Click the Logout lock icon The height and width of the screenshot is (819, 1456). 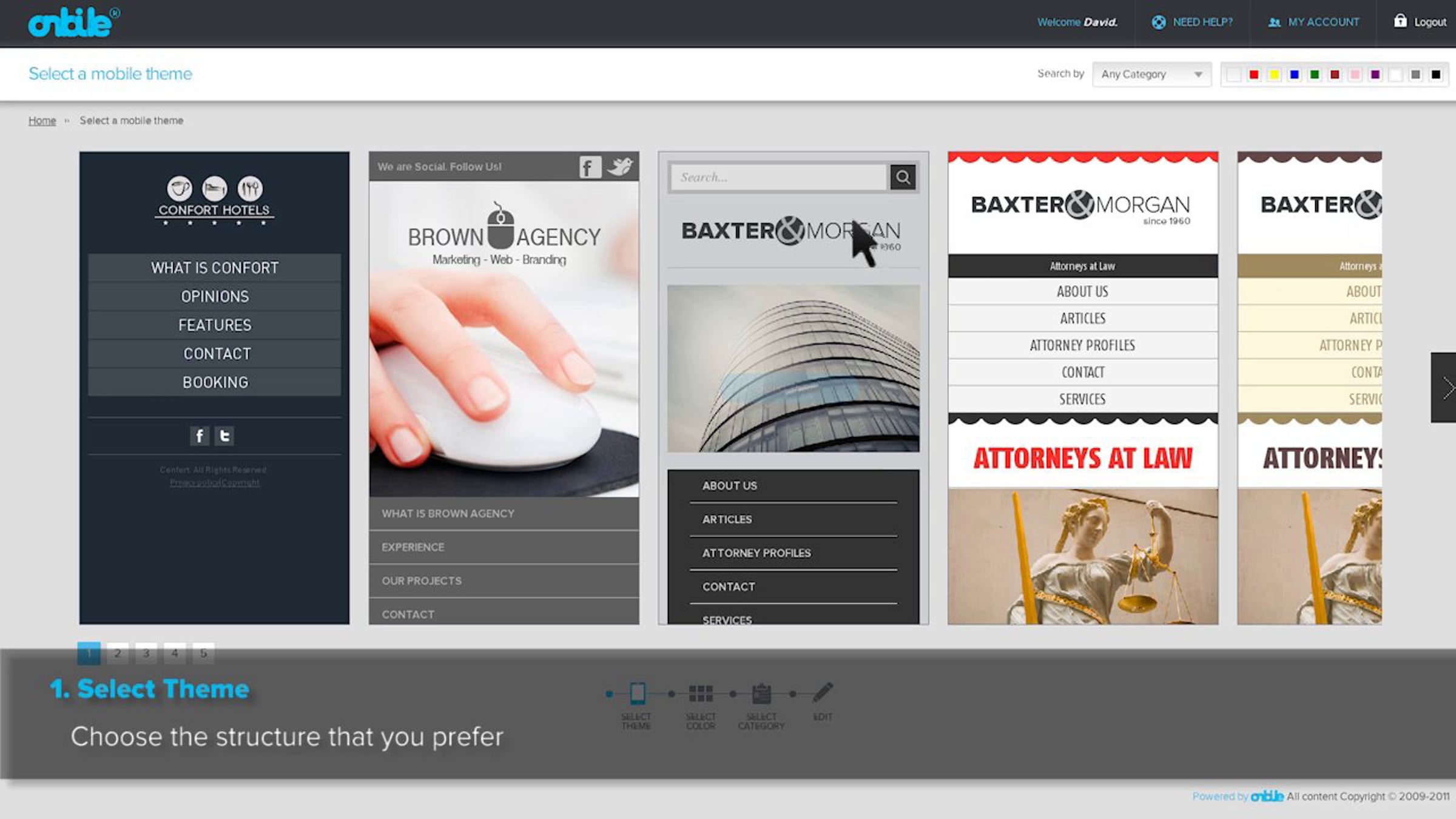coord(1400,21)
